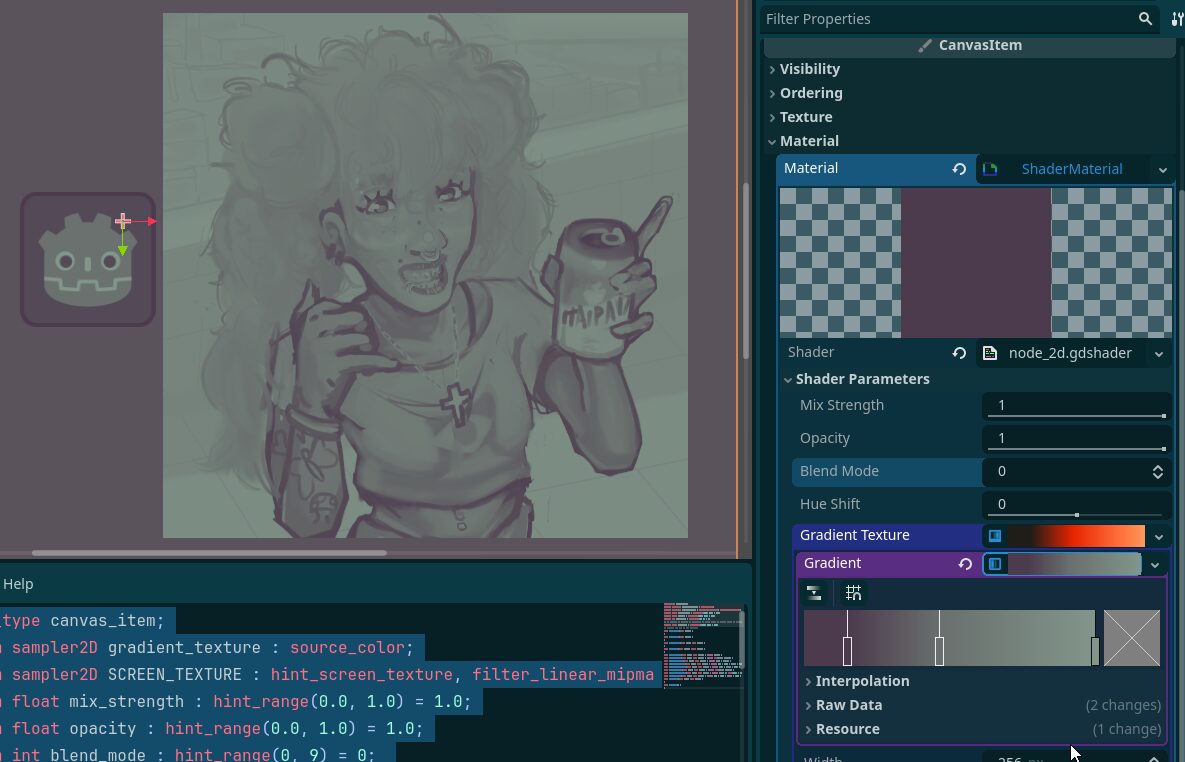The width and height of the screenshot is (1185, 762).
Task: Click the Mix Strength label
Action: click(842, 405)
